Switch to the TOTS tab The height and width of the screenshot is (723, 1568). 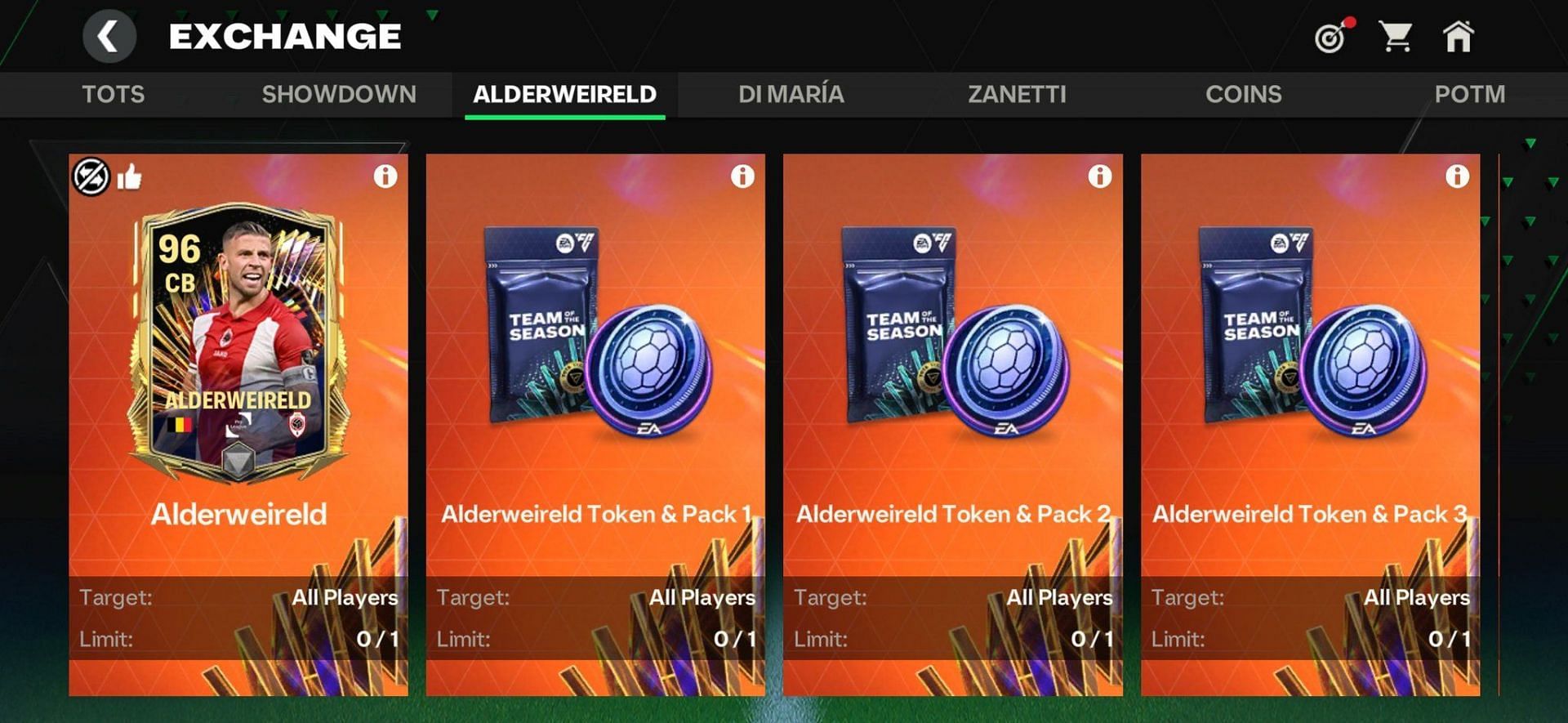[x=113, y=95]
